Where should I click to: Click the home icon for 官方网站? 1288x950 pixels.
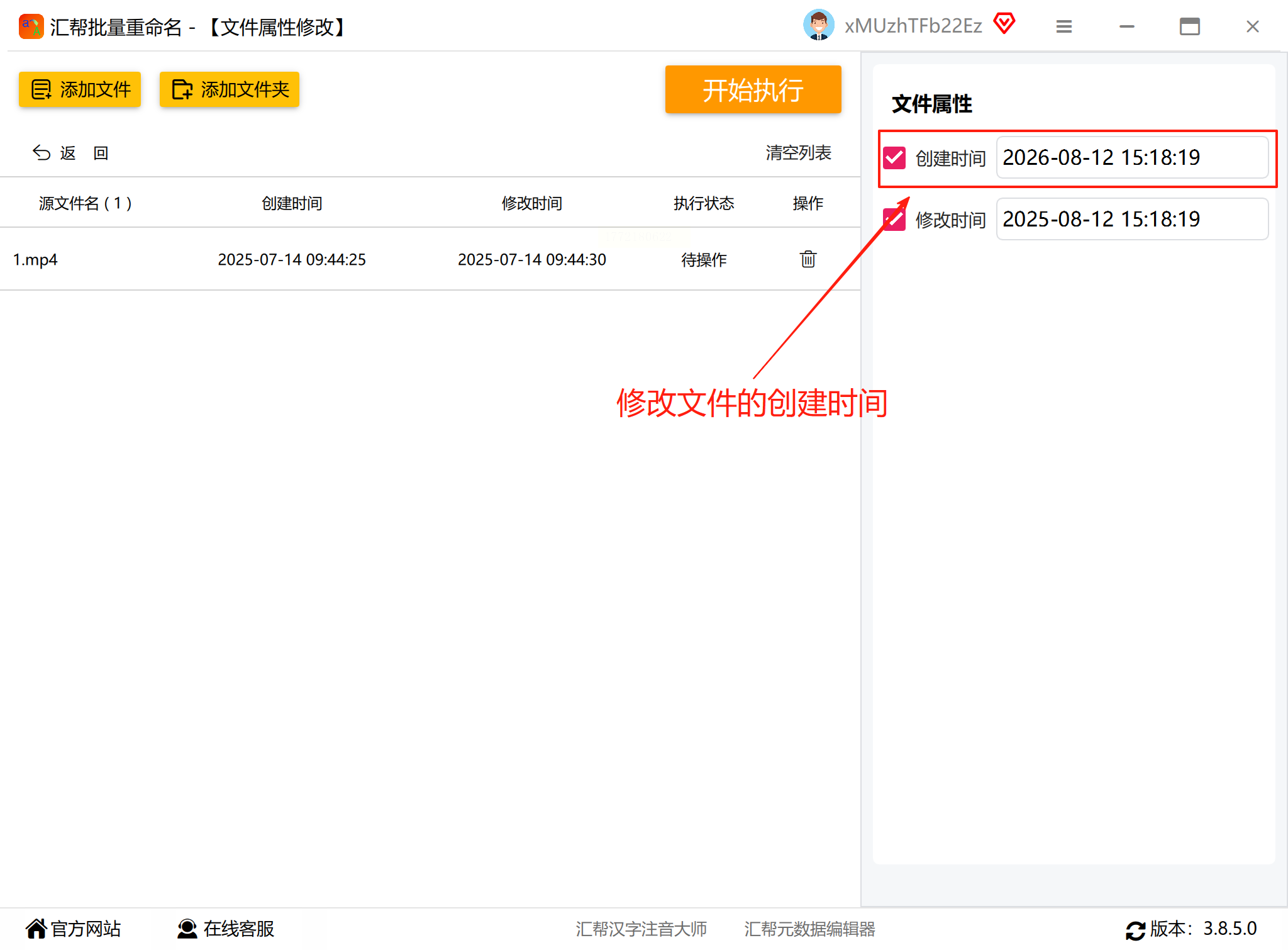[36, 929]
